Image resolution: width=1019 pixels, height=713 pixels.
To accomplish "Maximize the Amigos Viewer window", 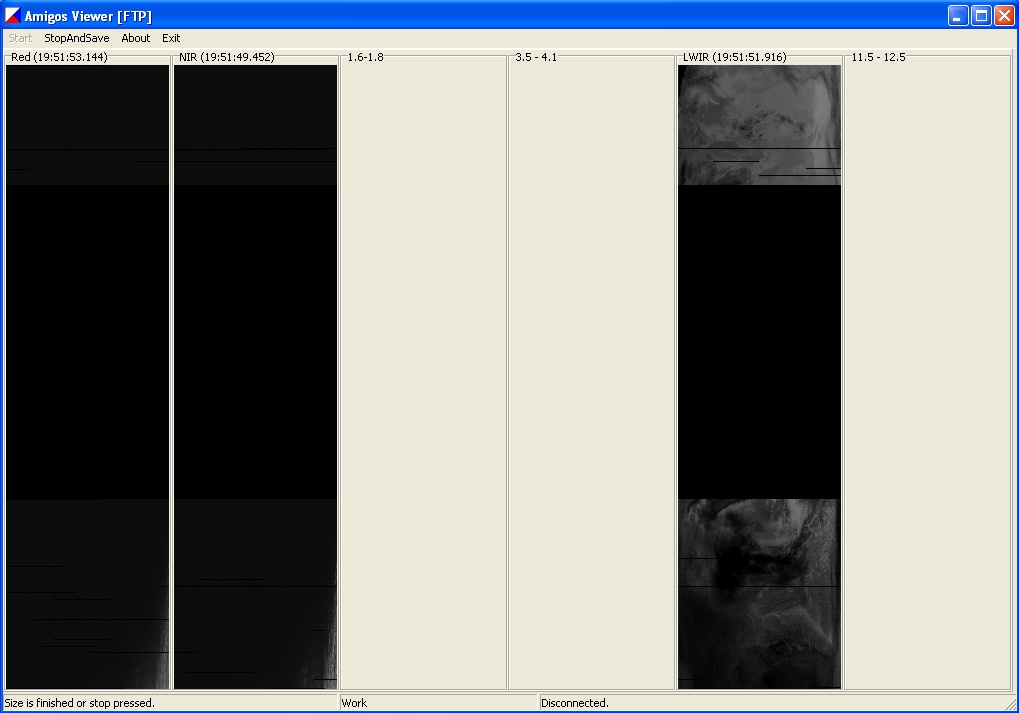I will point(981,16).
